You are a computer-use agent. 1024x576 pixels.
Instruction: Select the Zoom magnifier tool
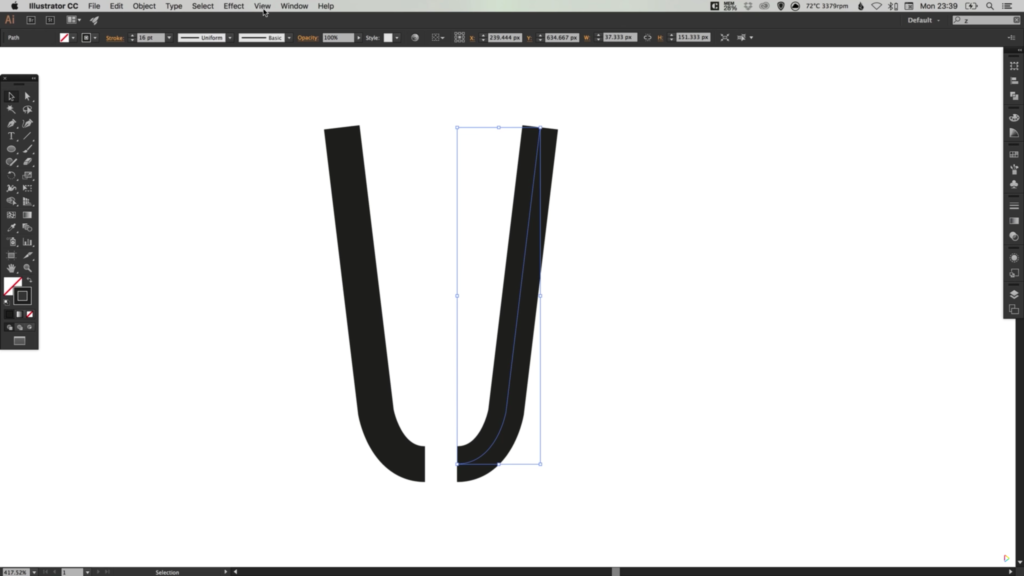pos(28,268)
